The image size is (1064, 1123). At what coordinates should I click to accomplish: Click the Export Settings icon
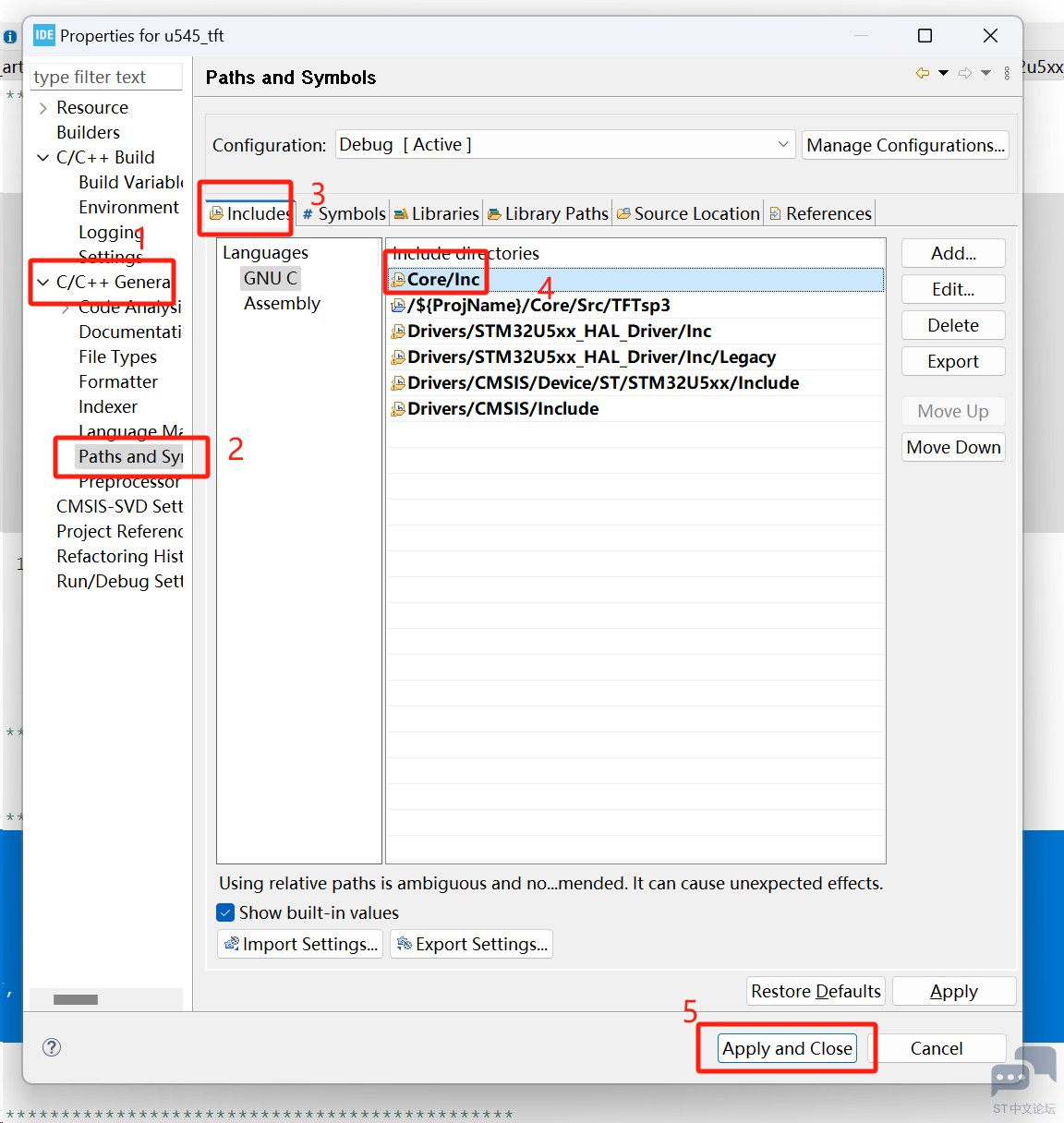click(405, 944)
